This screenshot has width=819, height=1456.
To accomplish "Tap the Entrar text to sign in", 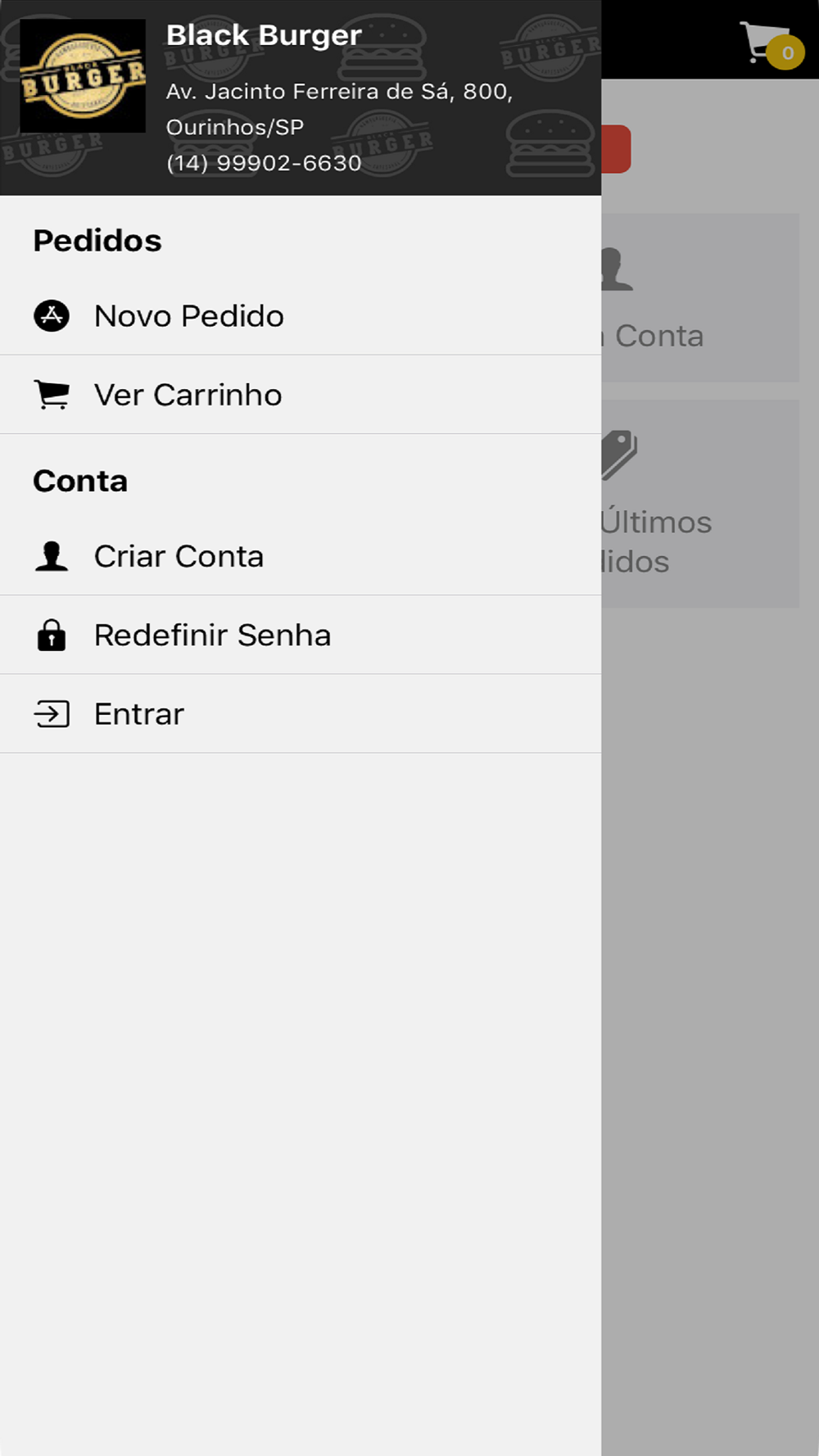I will point(139,714).
